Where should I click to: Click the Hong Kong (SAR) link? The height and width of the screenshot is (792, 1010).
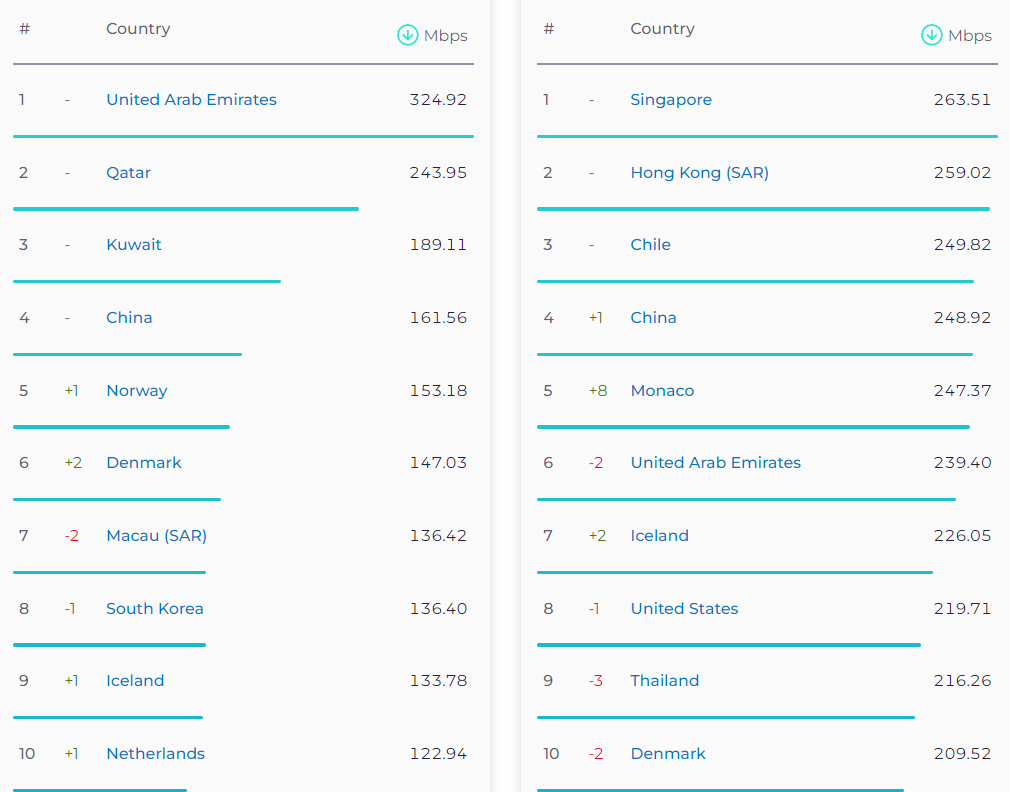[x=699, y=173]
